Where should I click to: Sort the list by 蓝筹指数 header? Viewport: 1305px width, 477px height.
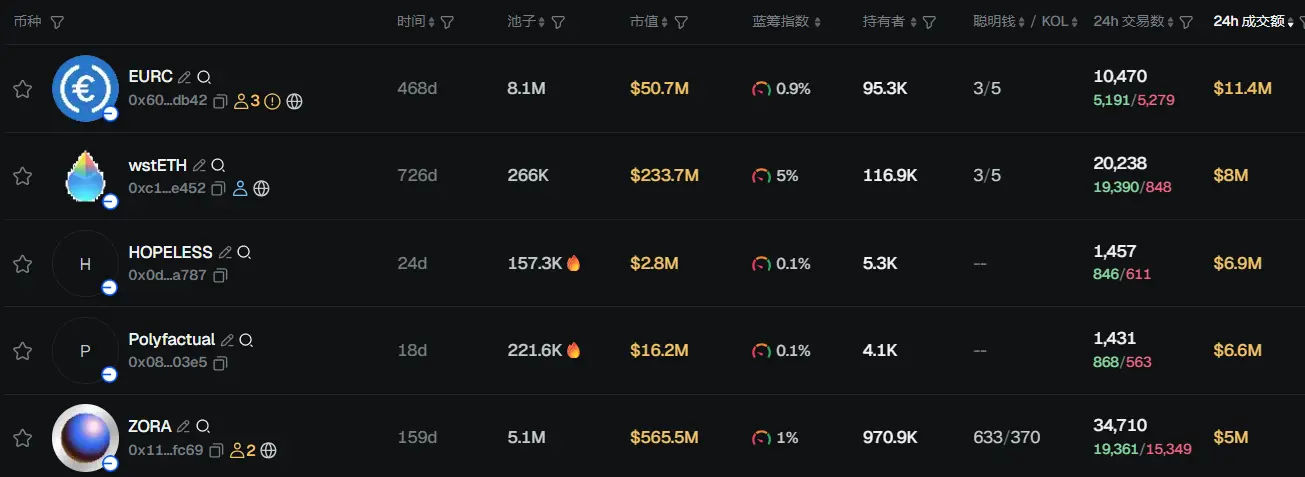pyautogui.click(x=786, y=22)
